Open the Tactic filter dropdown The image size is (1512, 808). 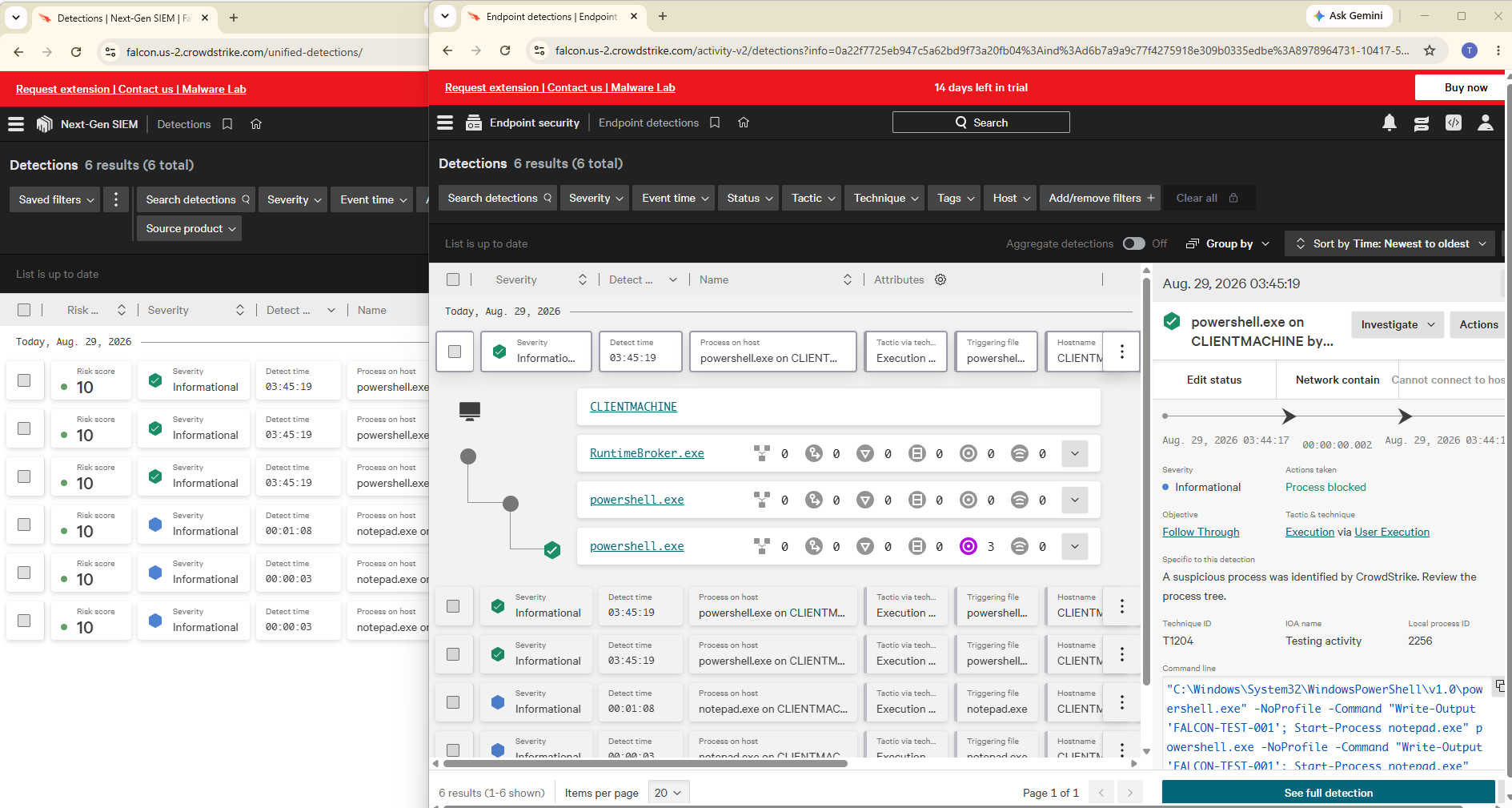pyautogui.click(x=812, y=198)
